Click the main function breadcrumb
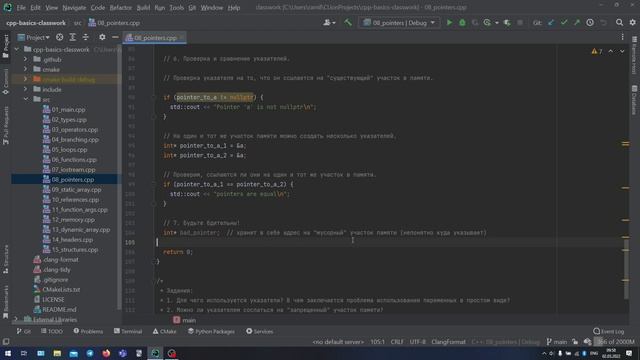This screenshot has height=360, width=640. point(184,320)
